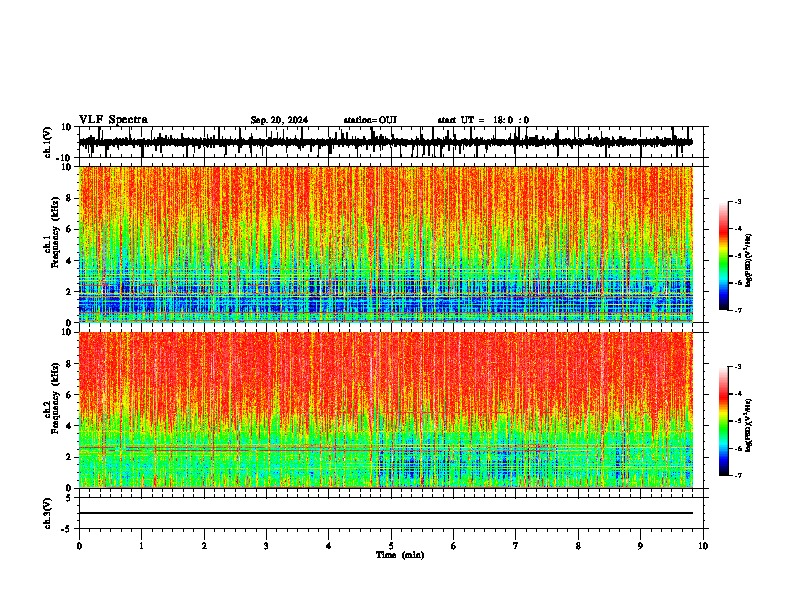Click the "-3" label on ch.1 color scale
This screenshot has height=612, width=792.
[738, 201]
